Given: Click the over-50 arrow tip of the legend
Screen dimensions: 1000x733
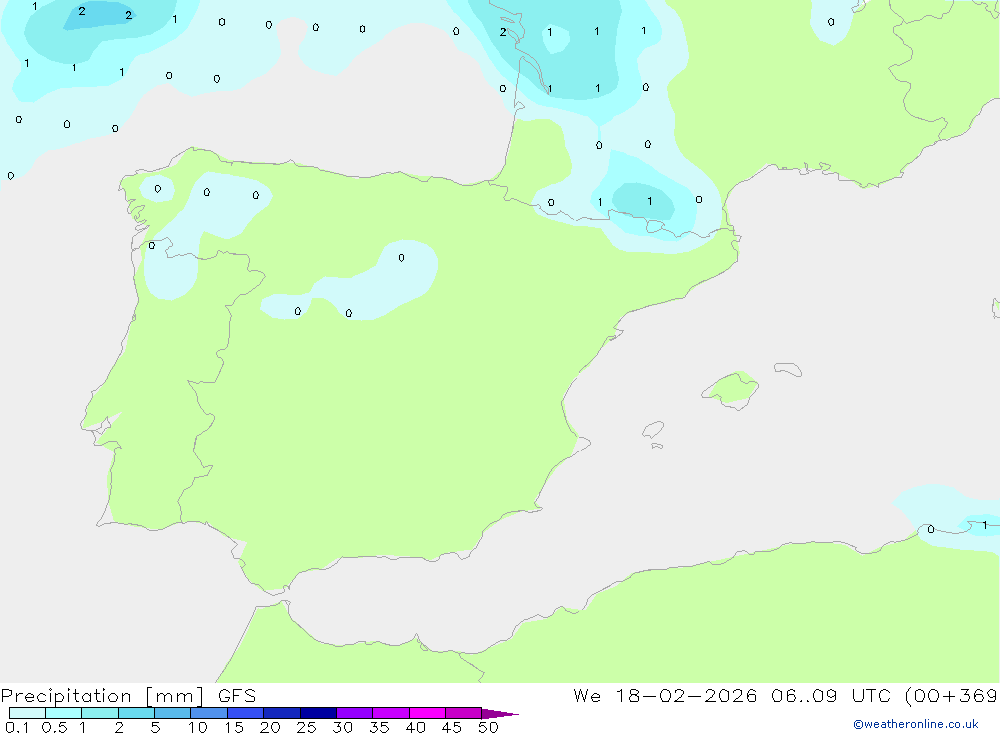Looking at the screenshot, I should (x=500, y=714).
